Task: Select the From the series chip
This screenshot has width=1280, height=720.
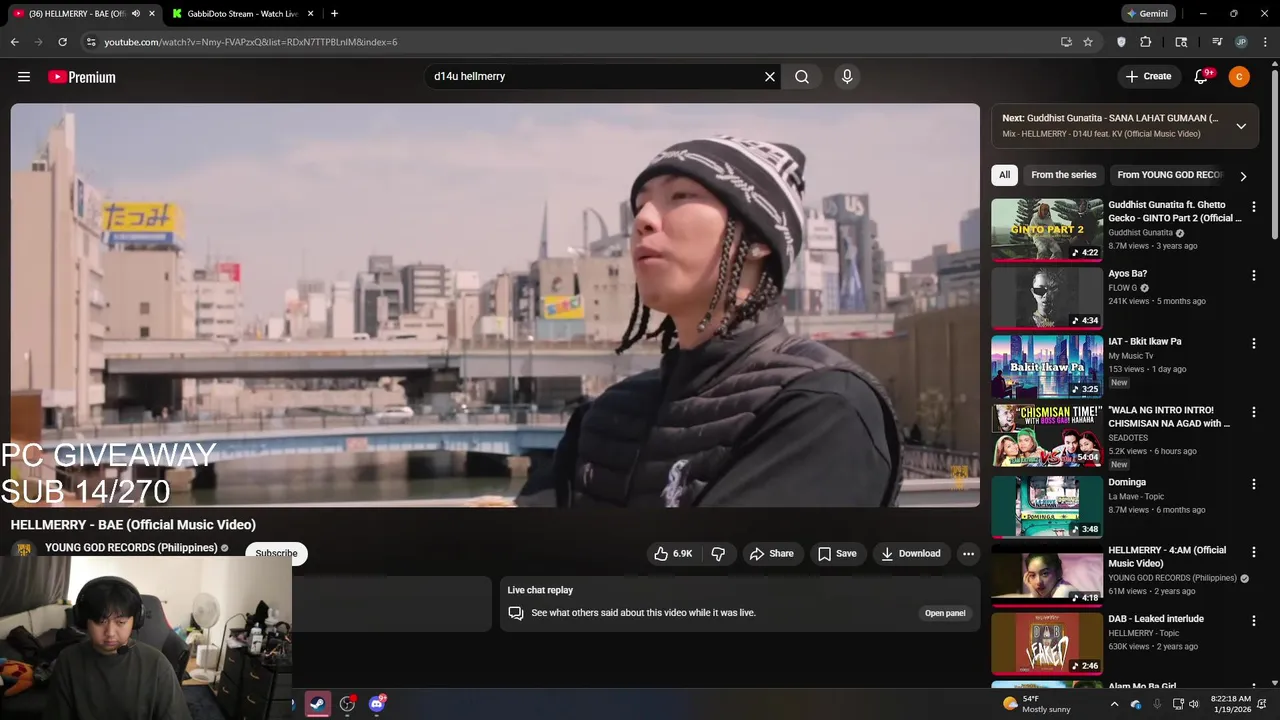Action: tap(1064, 175)
